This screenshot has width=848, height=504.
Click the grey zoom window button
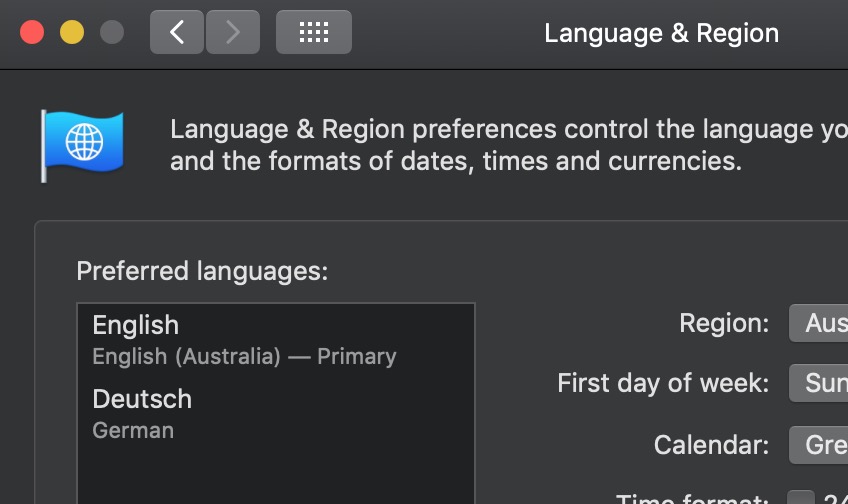(112, 32)
